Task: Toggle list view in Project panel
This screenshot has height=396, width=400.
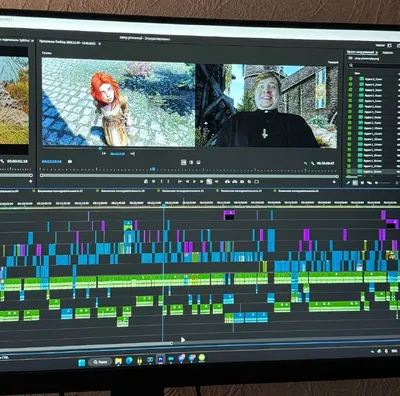Action: [x=355, y=183]
